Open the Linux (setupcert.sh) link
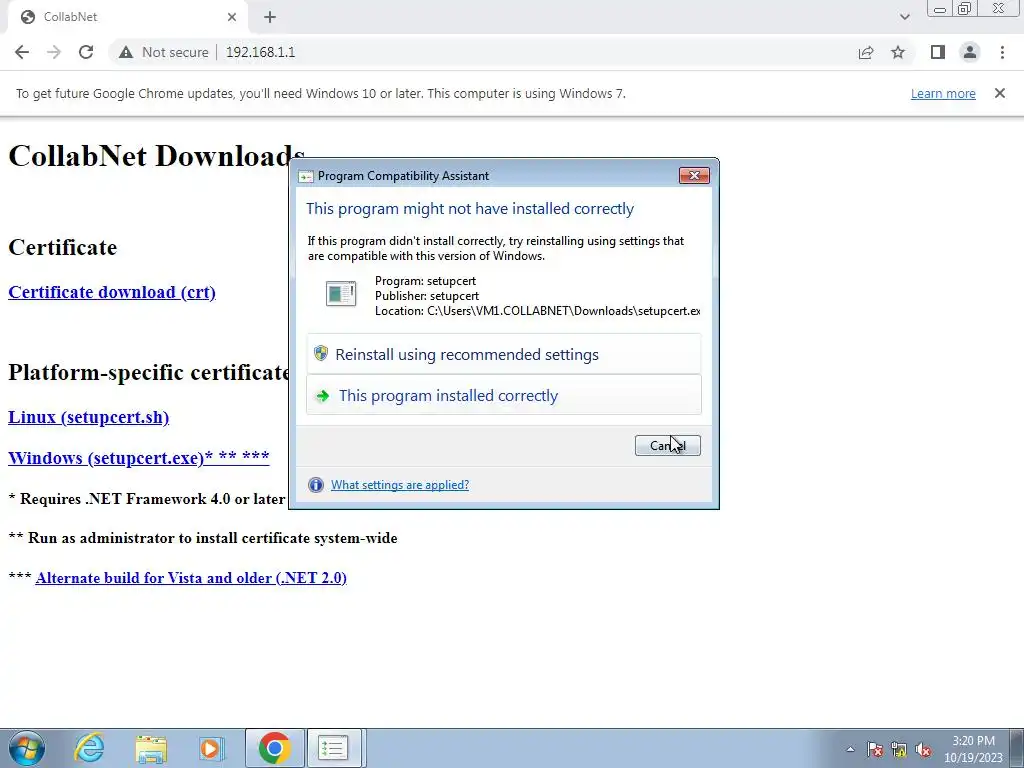Screen dimensions: 1024x768 click(x=88, y=417)
